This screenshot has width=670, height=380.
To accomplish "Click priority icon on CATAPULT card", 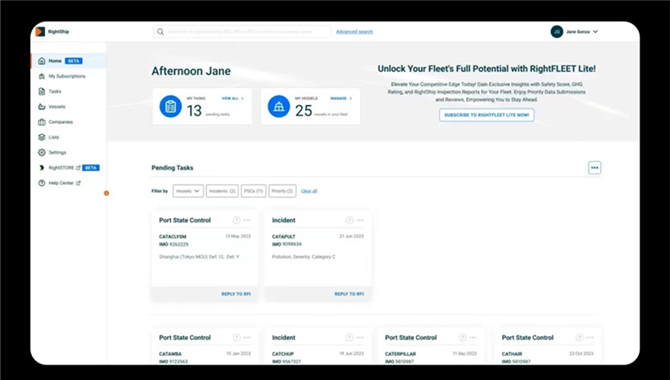I will click(x=350, y=220).
